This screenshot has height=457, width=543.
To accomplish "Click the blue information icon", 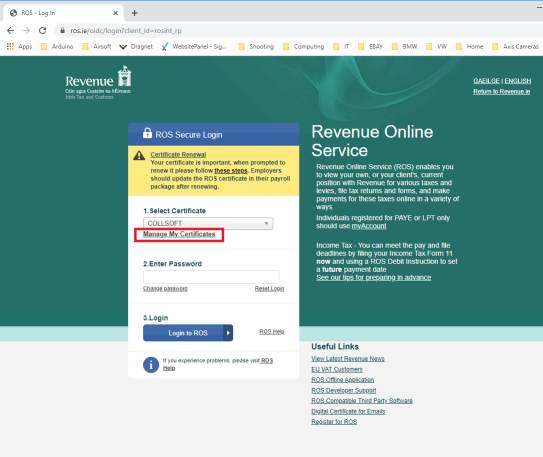I will [151, 365].
